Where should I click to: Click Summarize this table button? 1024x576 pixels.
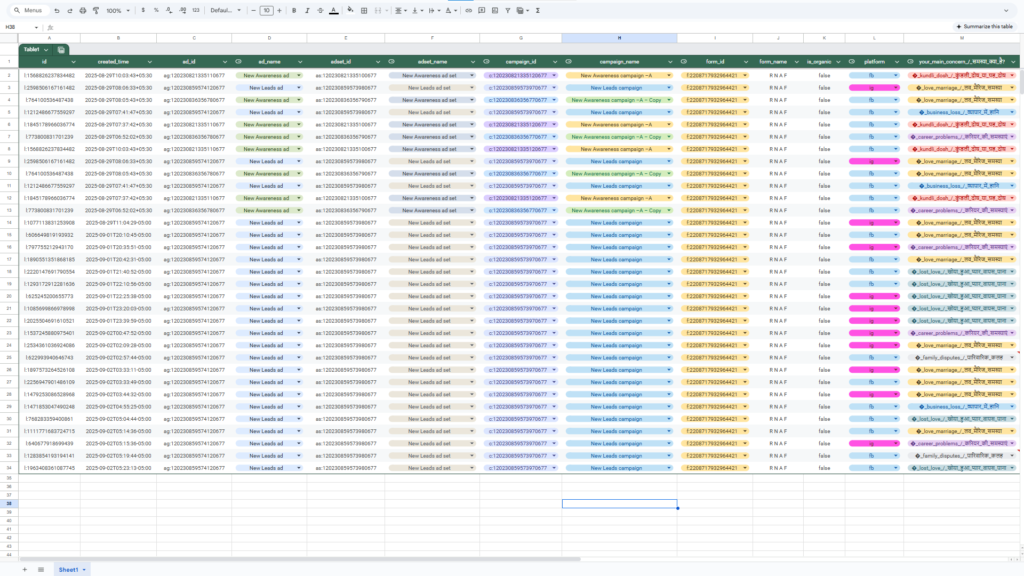tap(986, 27)
